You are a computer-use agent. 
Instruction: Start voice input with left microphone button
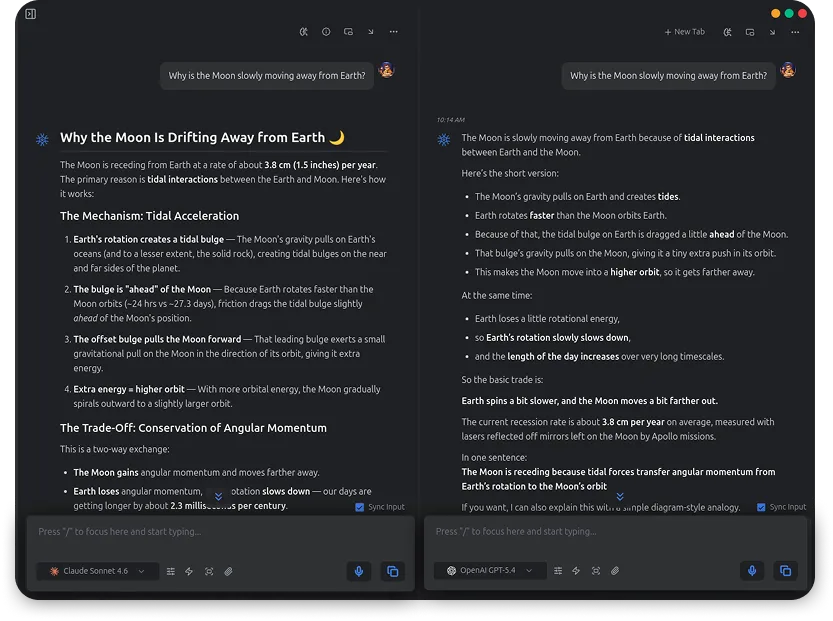[359, 571]
